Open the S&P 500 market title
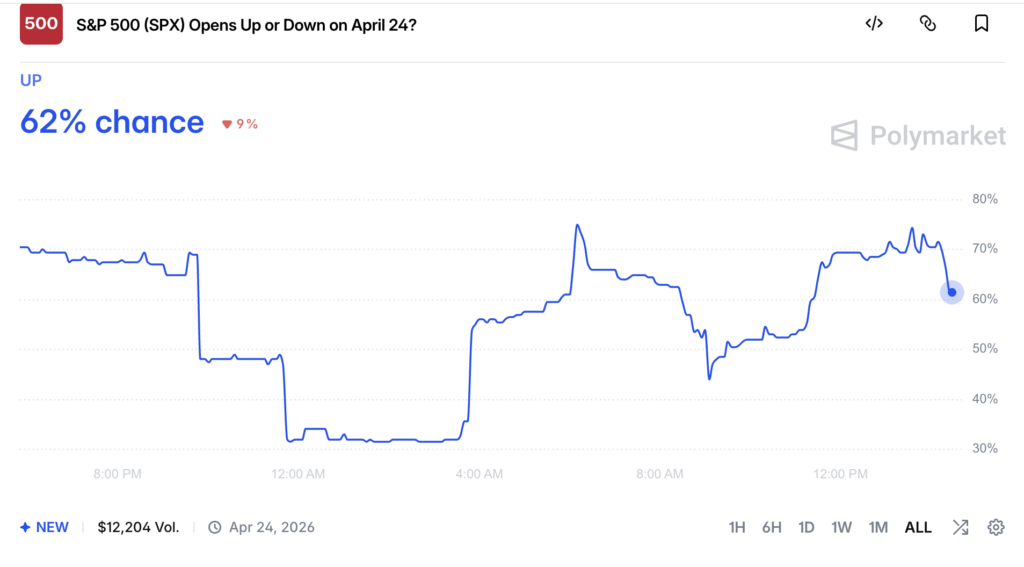The width and height of the screenshot is (1024, 567). point(246,24)
